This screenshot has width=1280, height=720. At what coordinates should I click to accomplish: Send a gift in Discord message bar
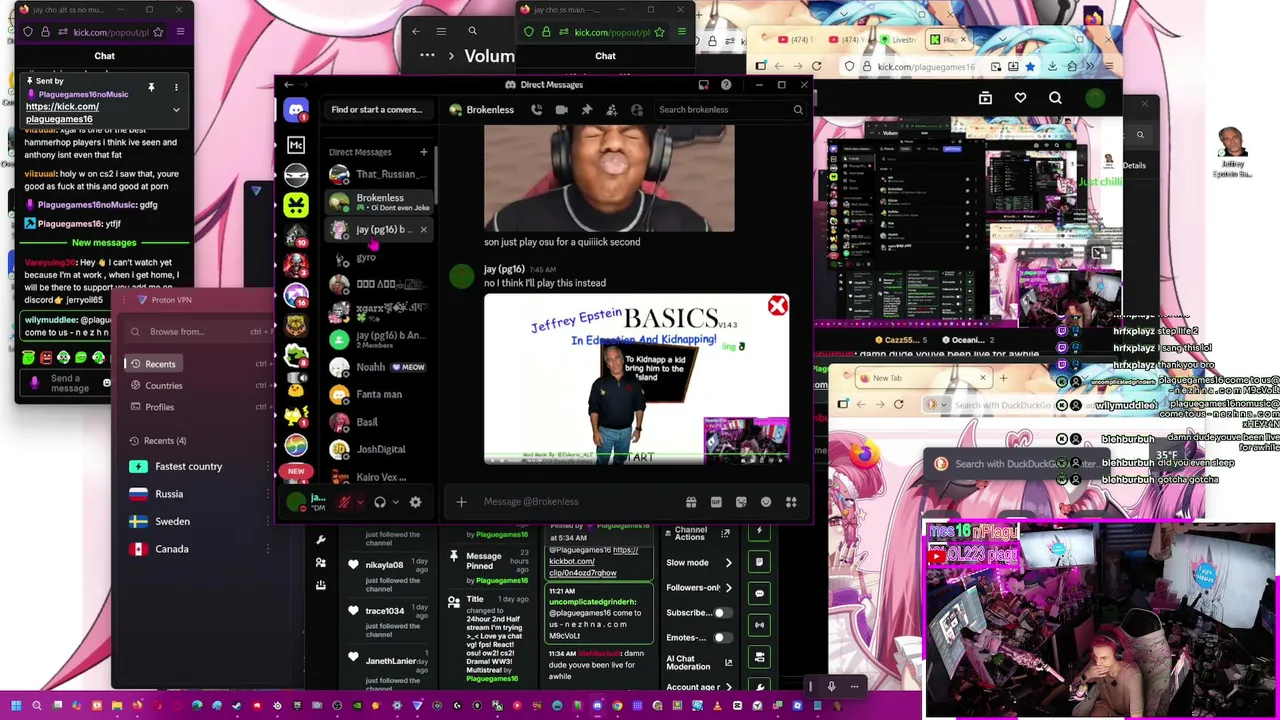691,502
